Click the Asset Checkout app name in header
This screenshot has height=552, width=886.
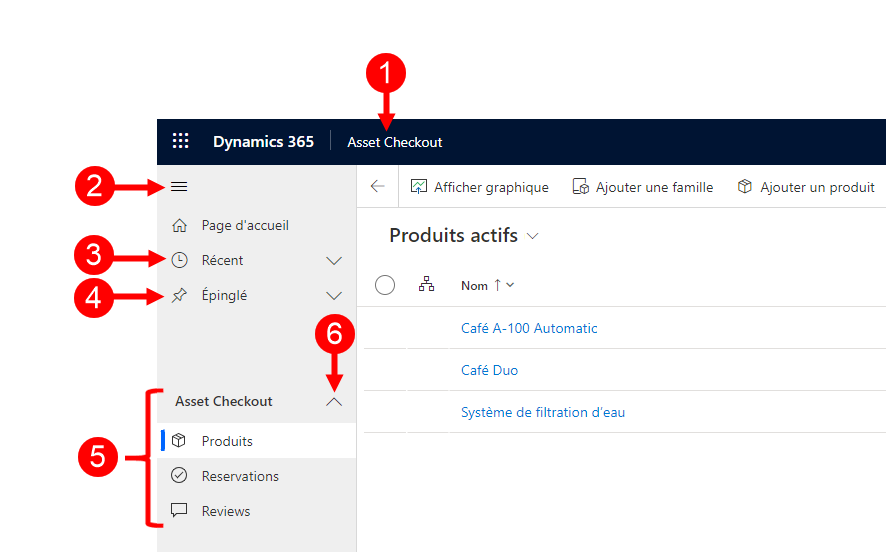pos(394,142)
